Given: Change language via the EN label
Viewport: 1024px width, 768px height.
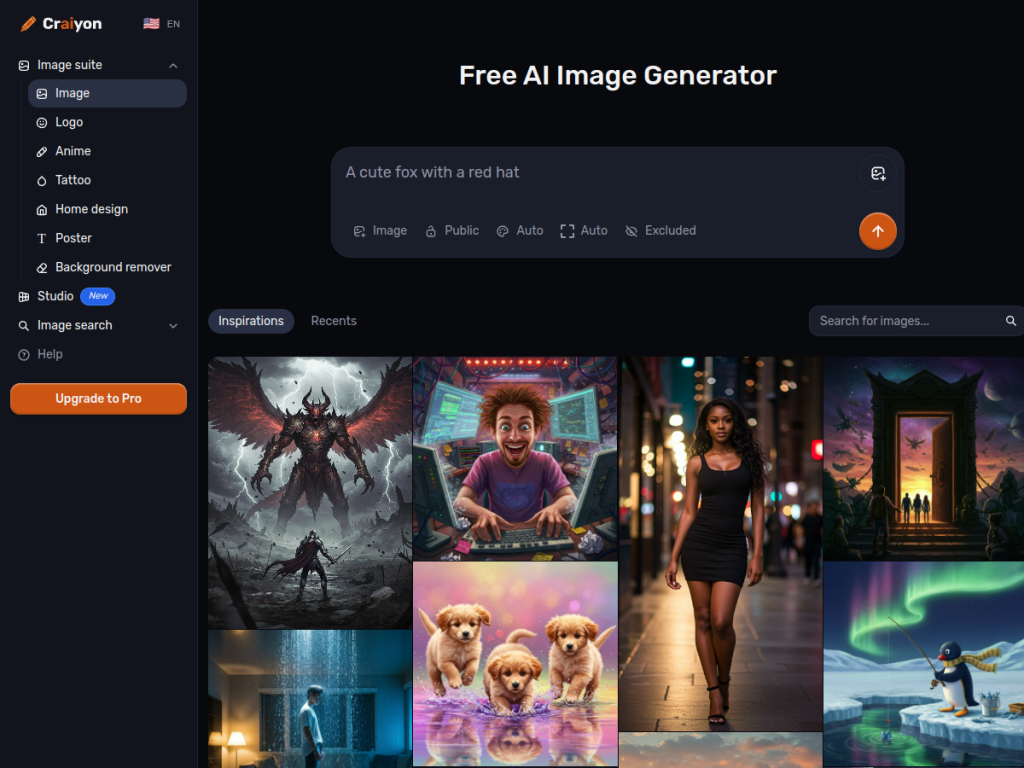Looking at the screenshot, I should tap(173, 24).
